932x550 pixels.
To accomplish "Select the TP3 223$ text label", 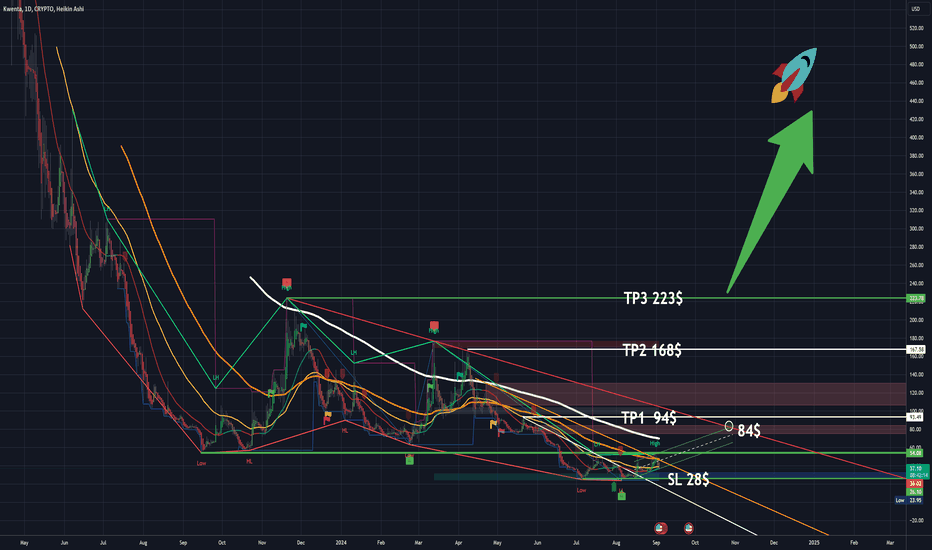I will click(653, 298).
